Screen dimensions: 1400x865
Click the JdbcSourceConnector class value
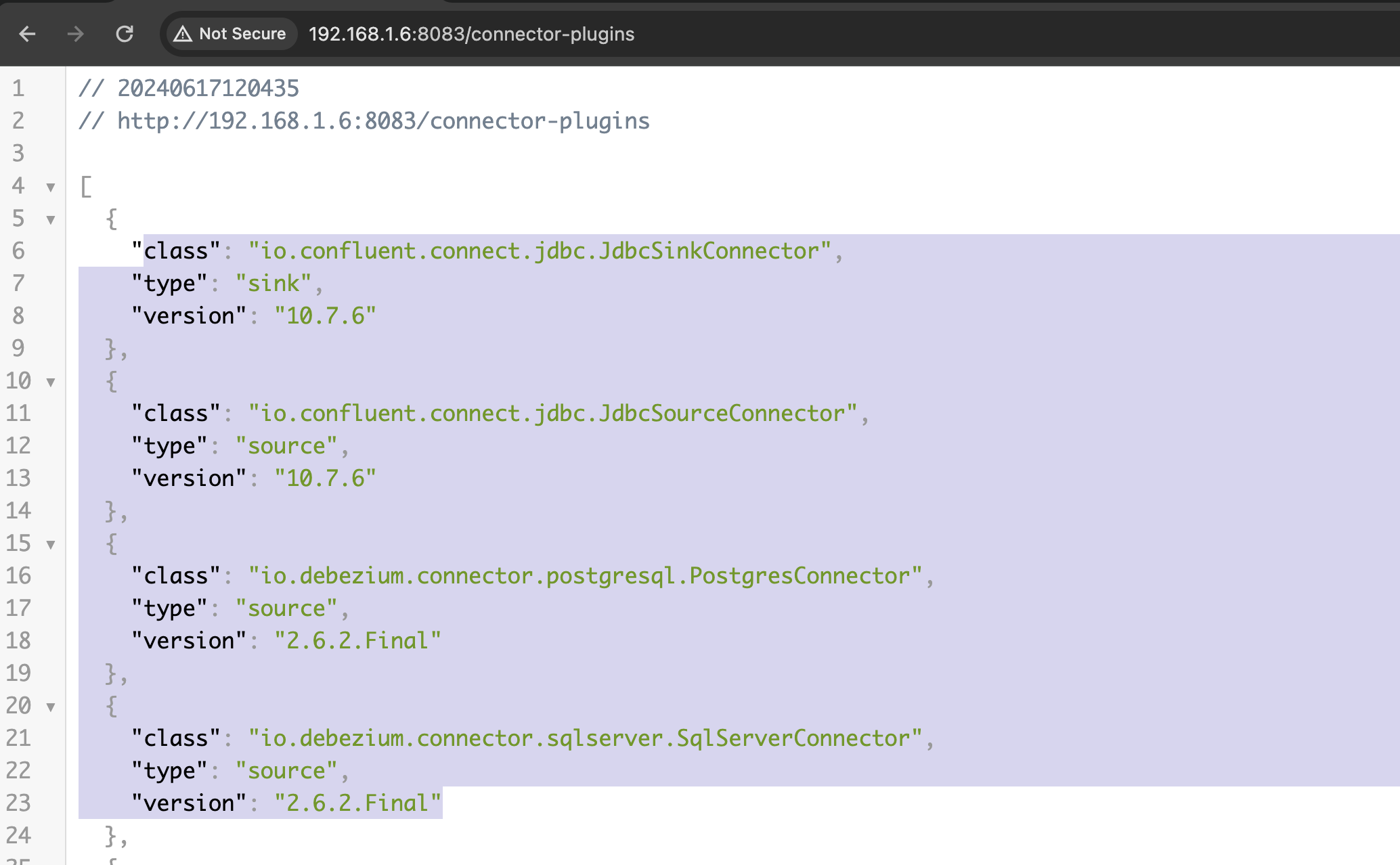click(x=552, y=414)
